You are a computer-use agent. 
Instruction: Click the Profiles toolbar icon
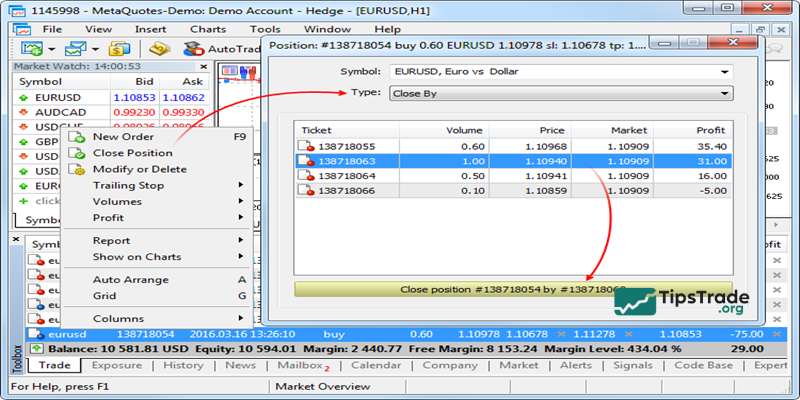click(76, 48)
